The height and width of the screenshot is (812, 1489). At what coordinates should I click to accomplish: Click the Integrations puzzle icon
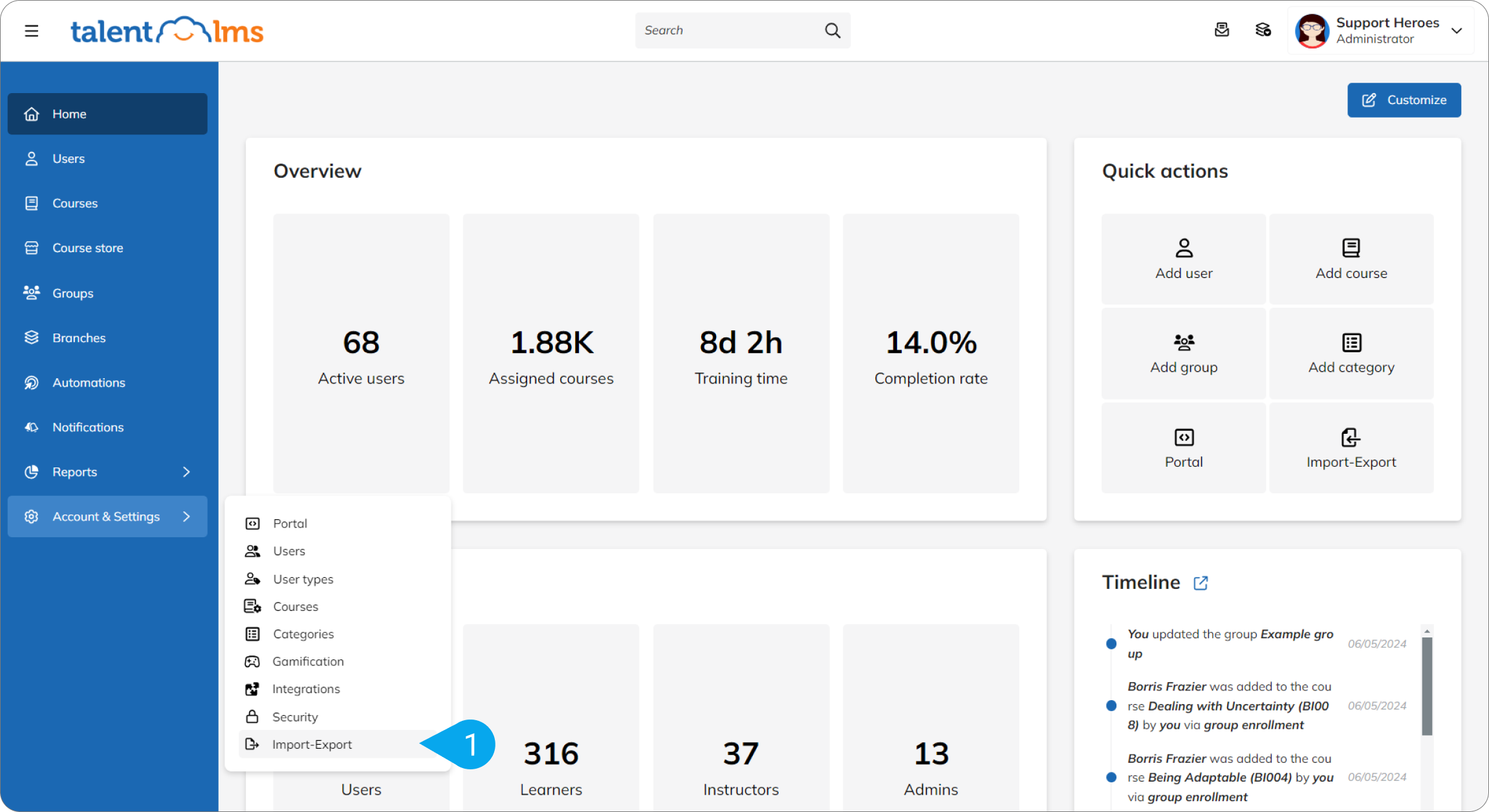252,689
